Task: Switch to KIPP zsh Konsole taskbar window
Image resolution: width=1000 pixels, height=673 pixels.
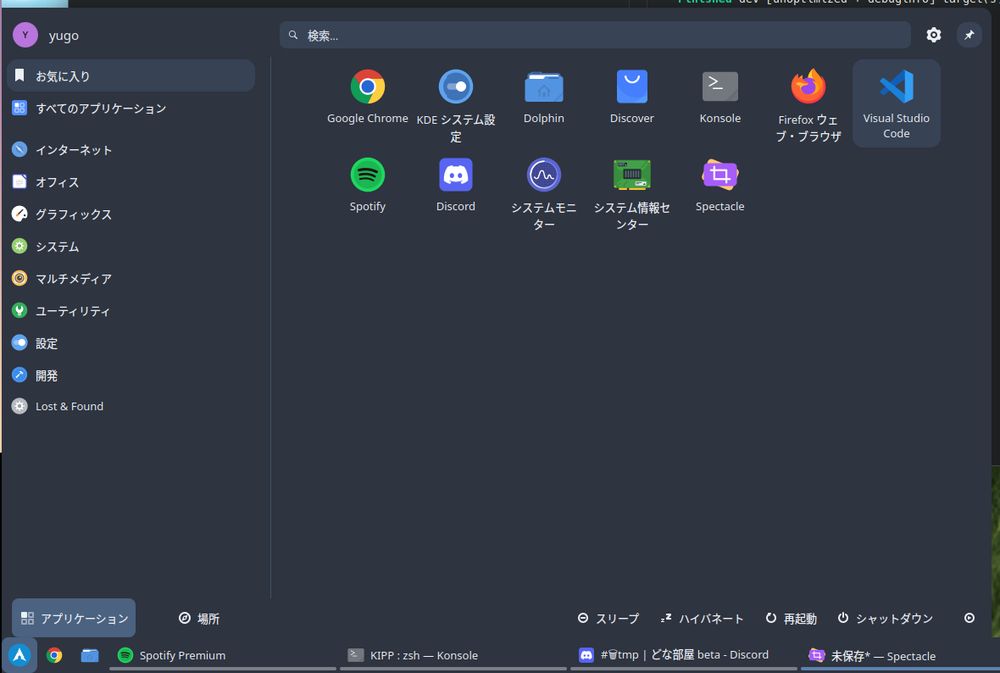Action: (x=453, y=655)
